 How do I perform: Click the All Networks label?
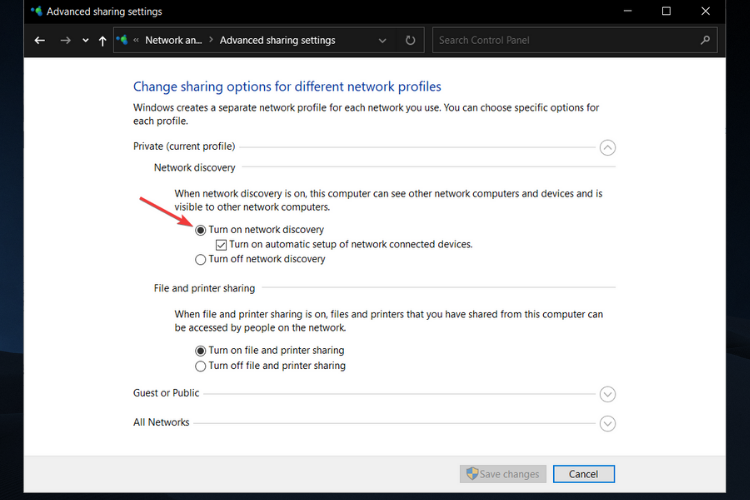pos(161,422)
